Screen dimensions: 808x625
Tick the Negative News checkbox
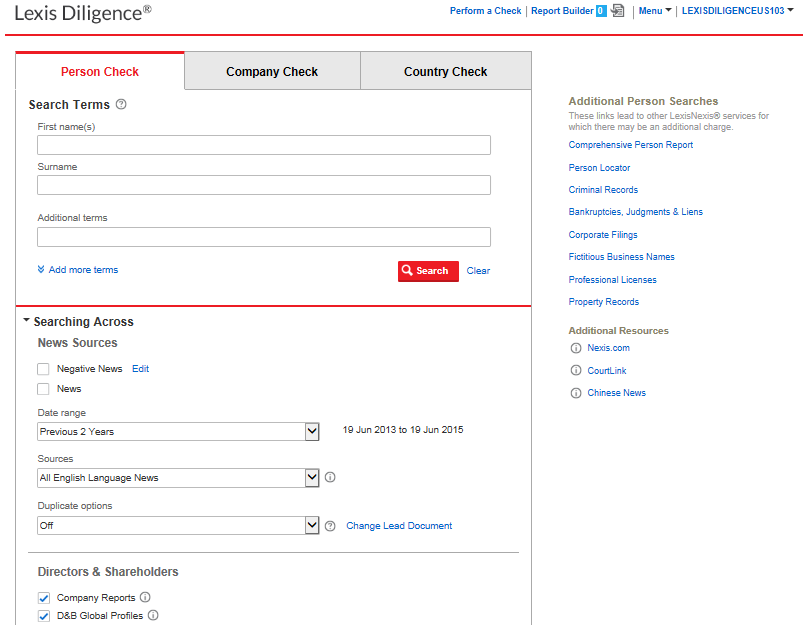tap(43, 369)
